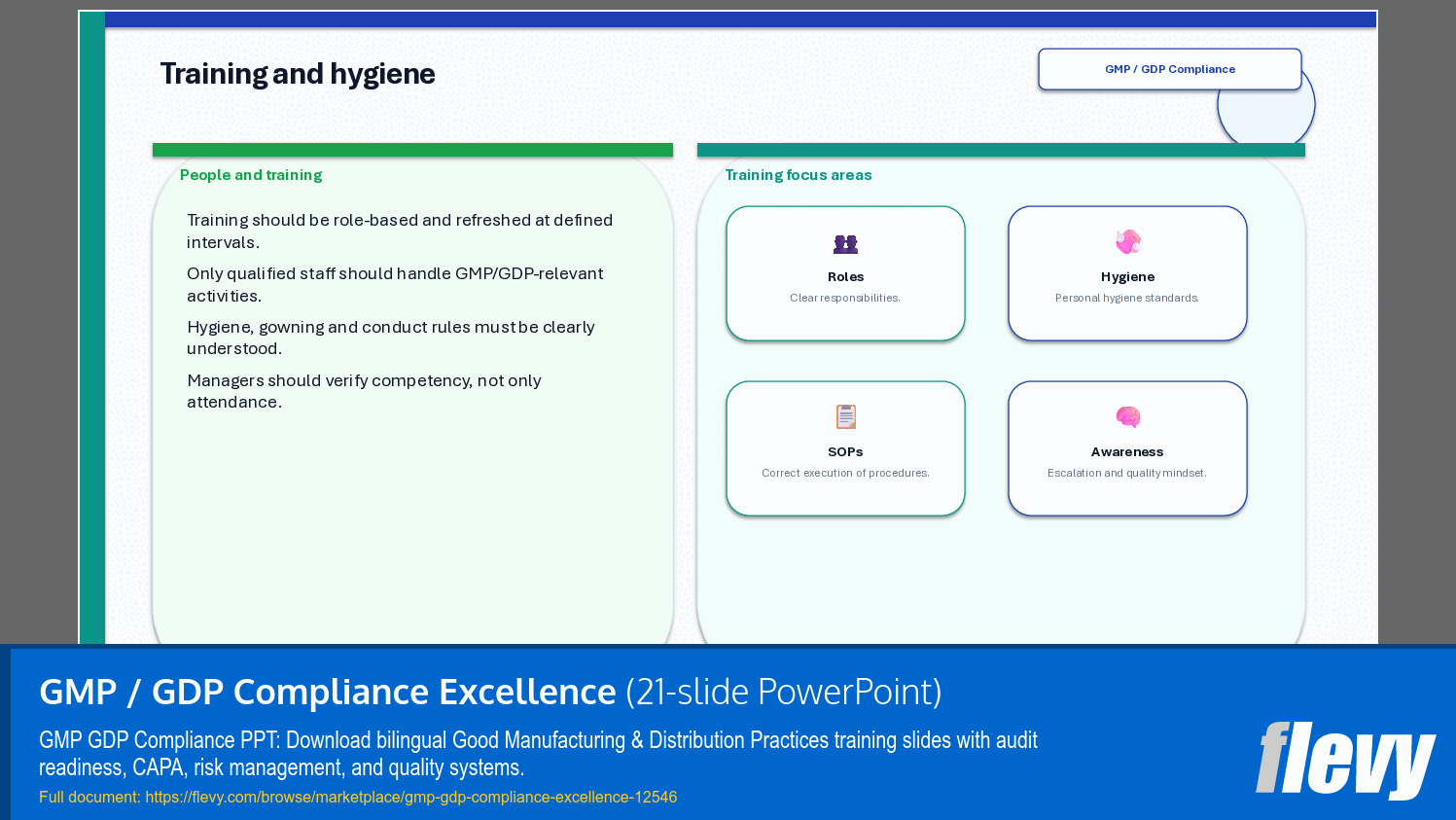Click text 'Personal hygiene standards.'
1456x820 pixels.
pos(1127,298)
